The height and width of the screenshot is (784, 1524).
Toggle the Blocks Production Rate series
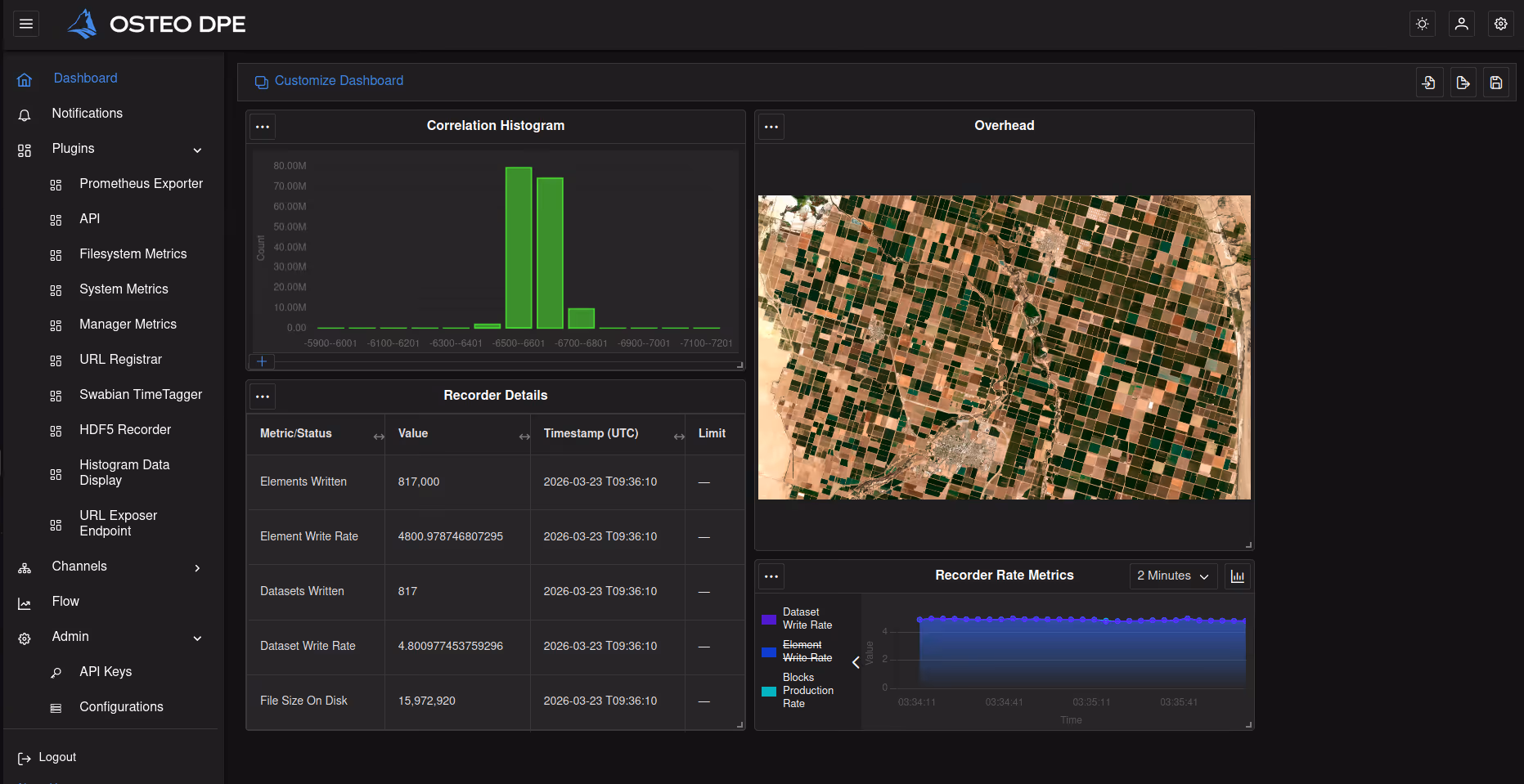point(808,690)
